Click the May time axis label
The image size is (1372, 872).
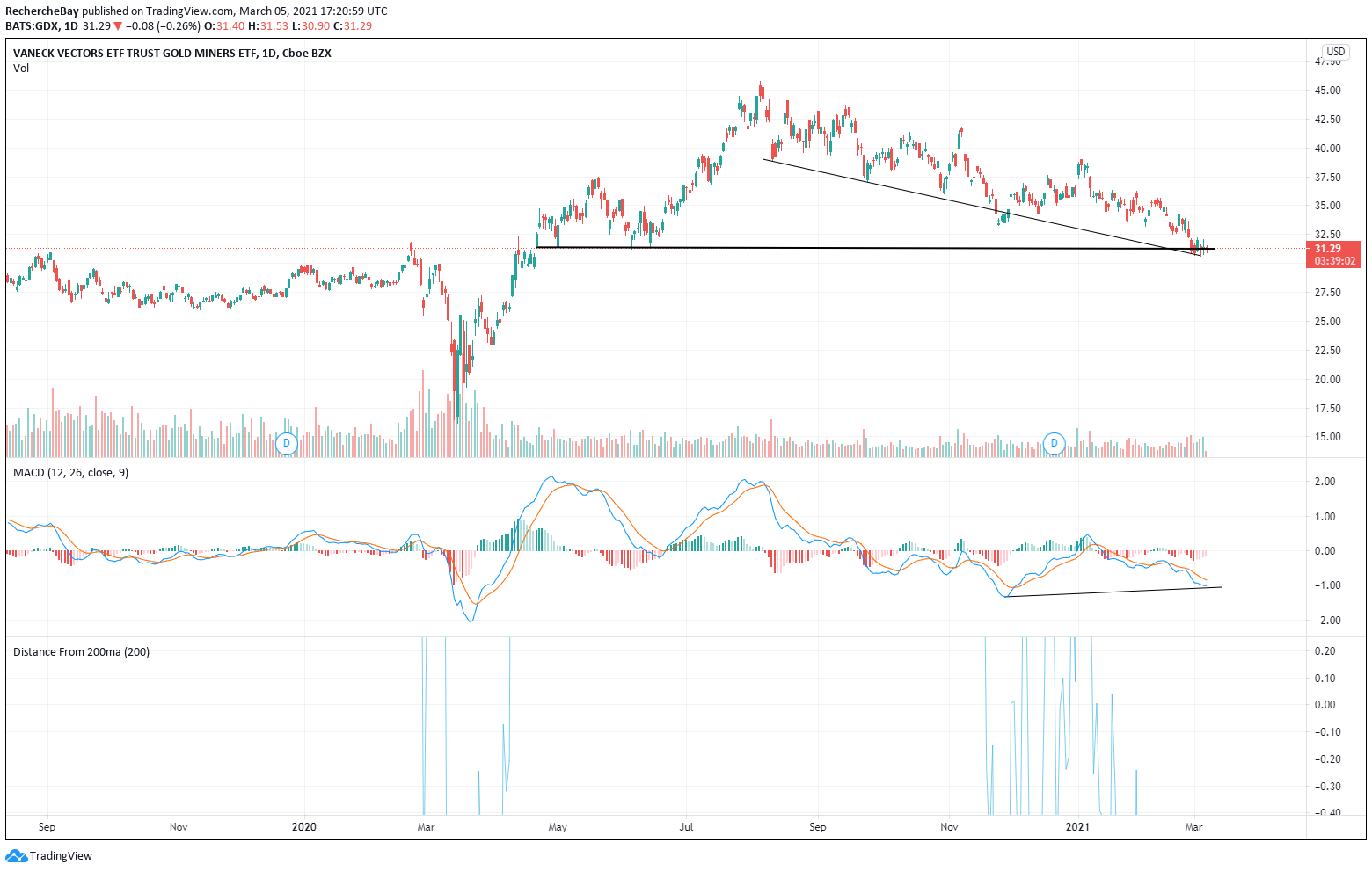click(x=558, y=827)
